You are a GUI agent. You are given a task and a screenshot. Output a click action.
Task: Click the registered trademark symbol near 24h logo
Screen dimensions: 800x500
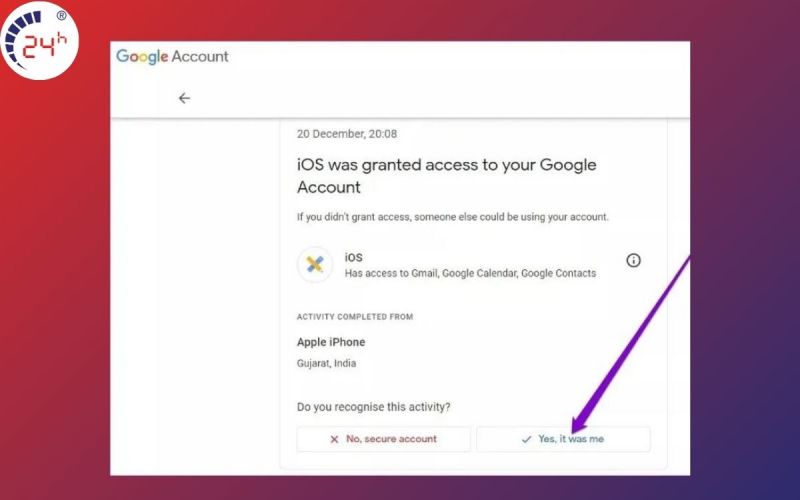[x=61, y=16]
